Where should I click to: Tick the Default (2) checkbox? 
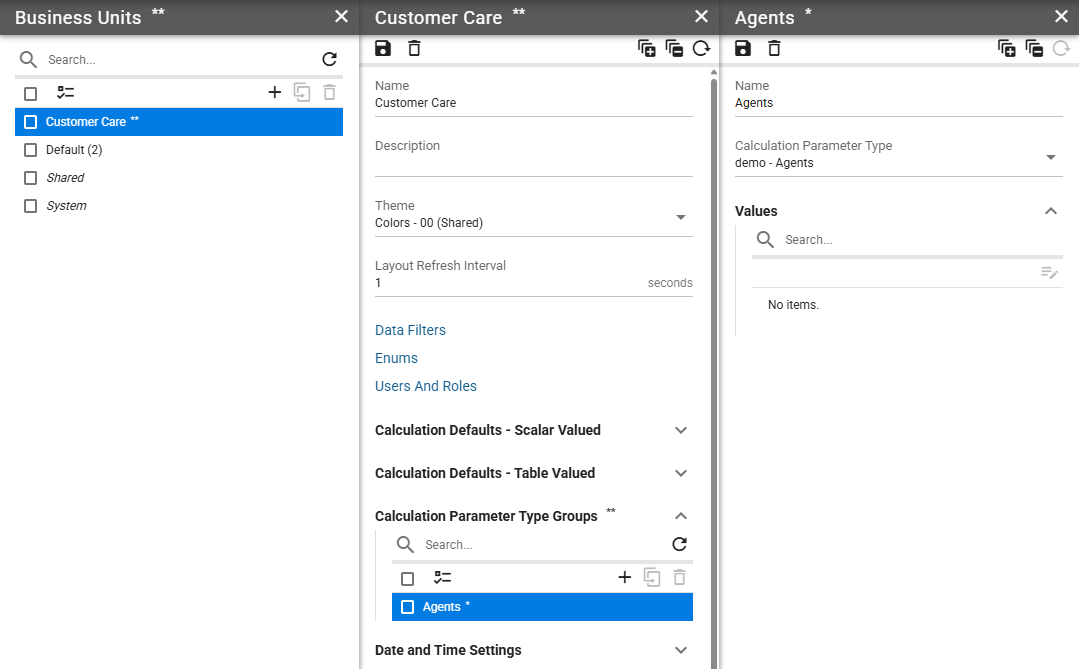[30, 150]
